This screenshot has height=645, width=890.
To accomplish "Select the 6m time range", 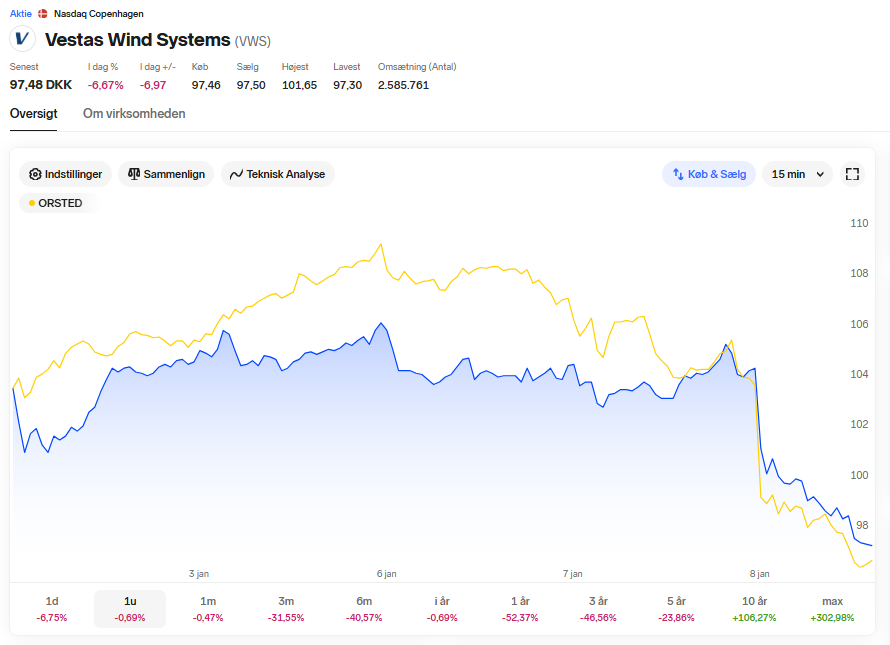I will click(364, 609).
